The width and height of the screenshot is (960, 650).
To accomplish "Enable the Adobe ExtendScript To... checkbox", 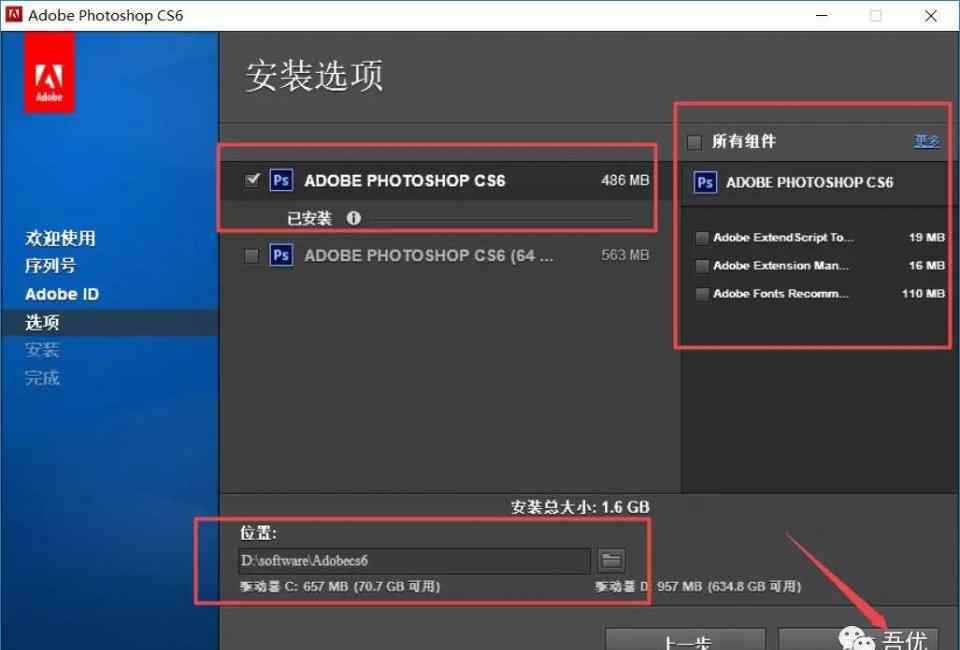I will pos(702,237).
